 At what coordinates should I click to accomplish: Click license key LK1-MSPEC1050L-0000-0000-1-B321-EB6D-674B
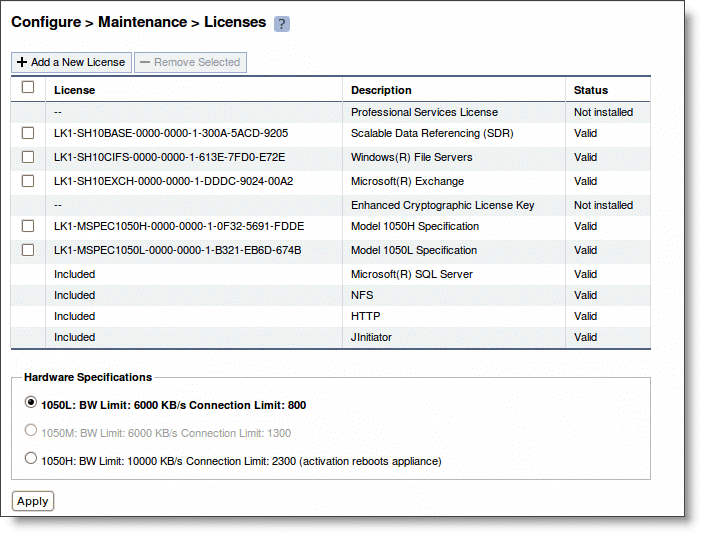pos(177,250)
